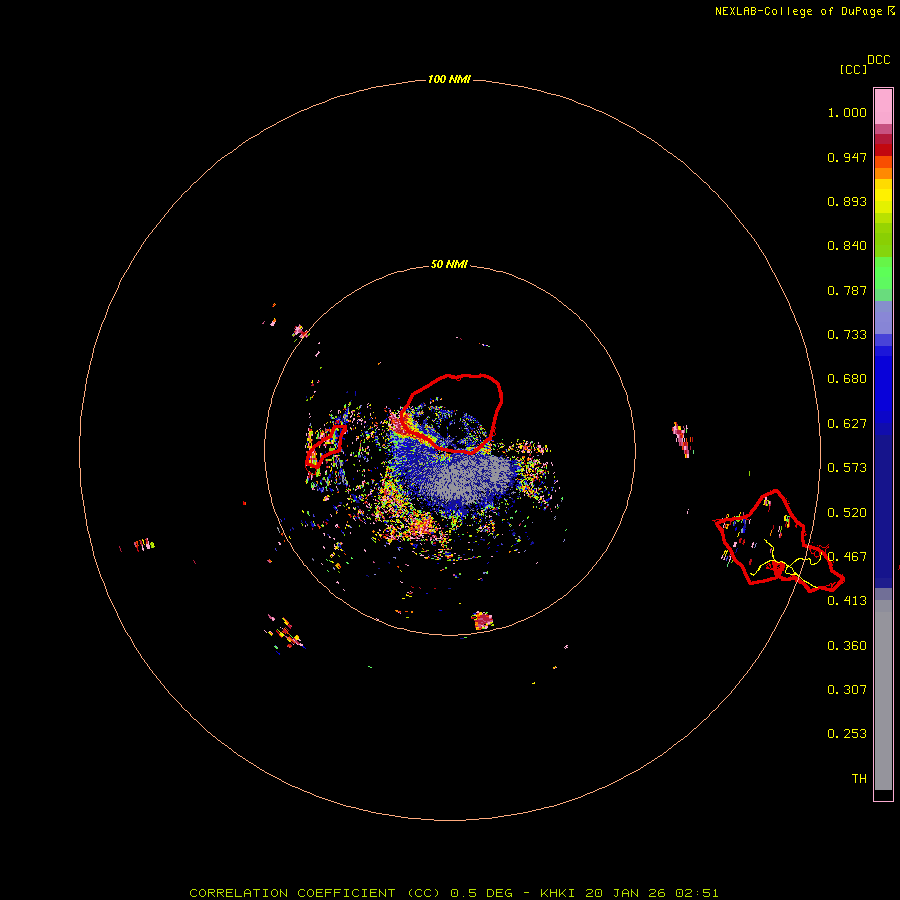
Task: Pick the light pink color bar segment at 1.000
Action: [883, 107]
